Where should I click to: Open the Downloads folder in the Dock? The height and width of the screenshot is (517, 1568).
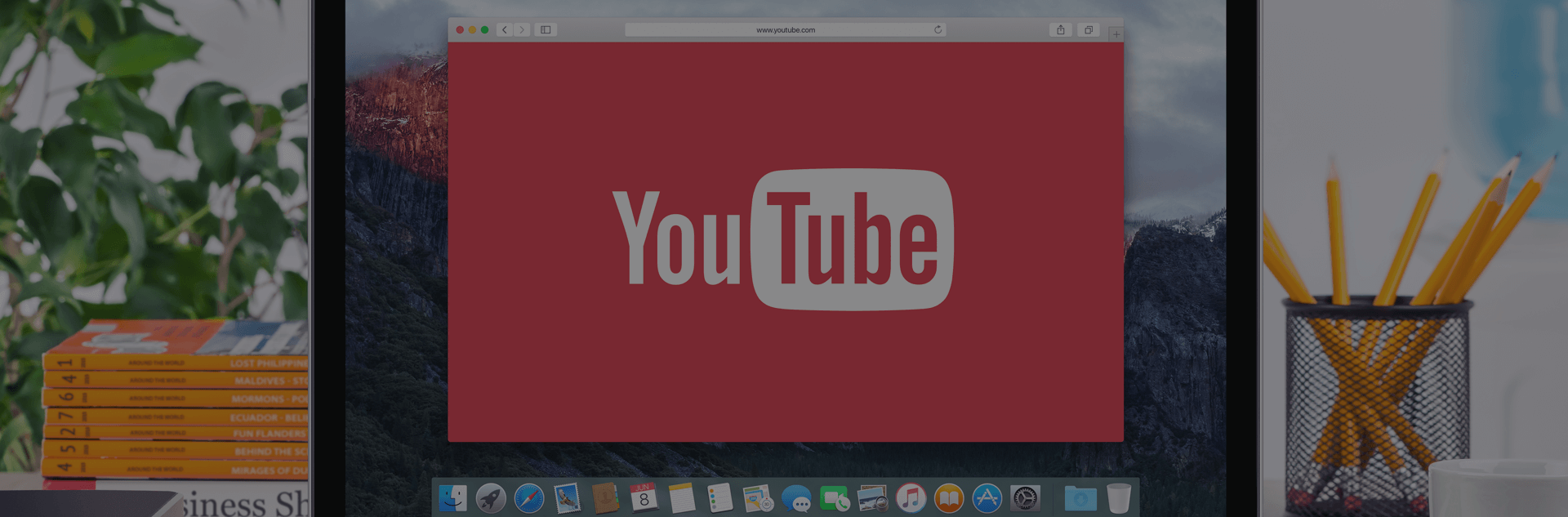click(1080, 498)
